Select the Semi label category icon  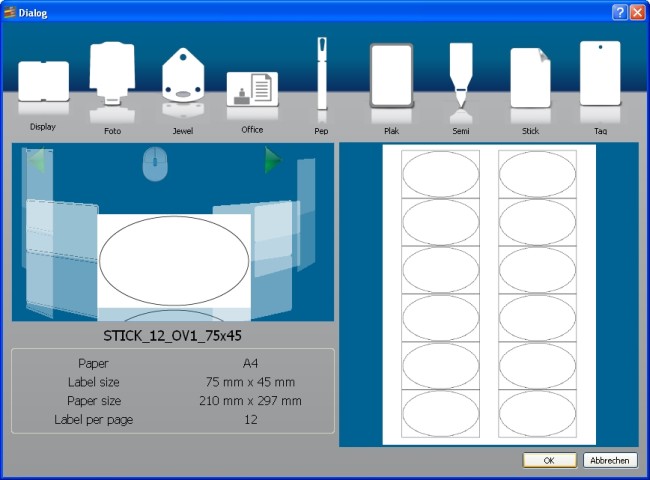460,75
